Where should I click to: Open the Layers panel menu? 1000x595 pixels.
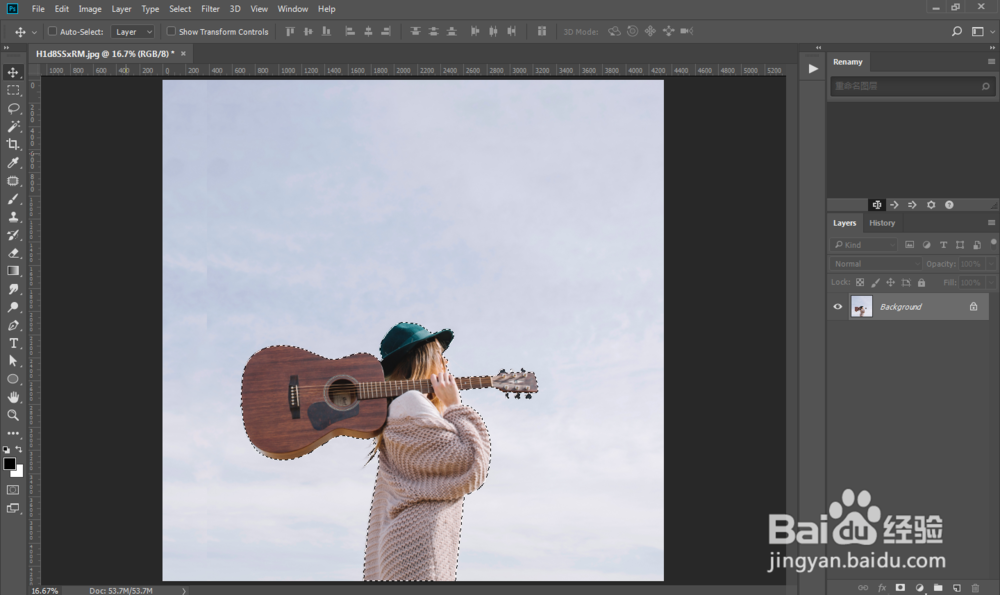[991, 223]
